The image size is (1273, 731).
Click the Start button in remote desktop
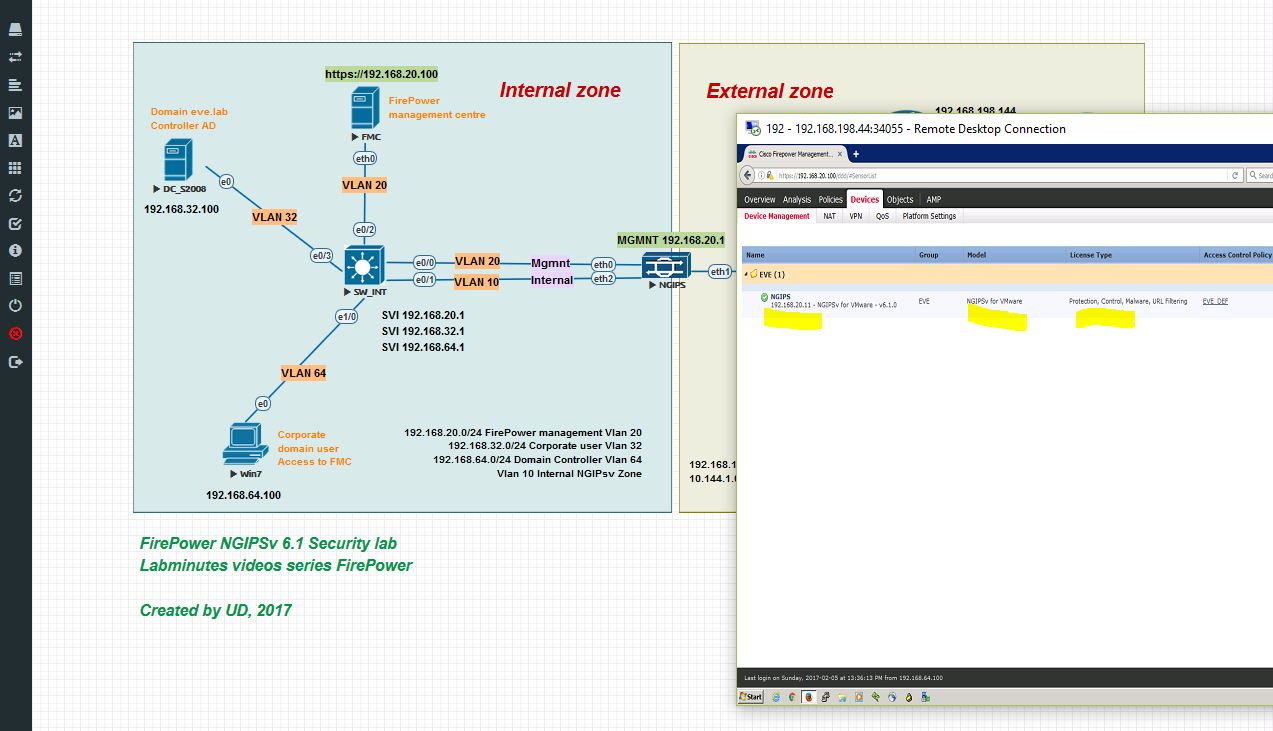click(751, 697)
